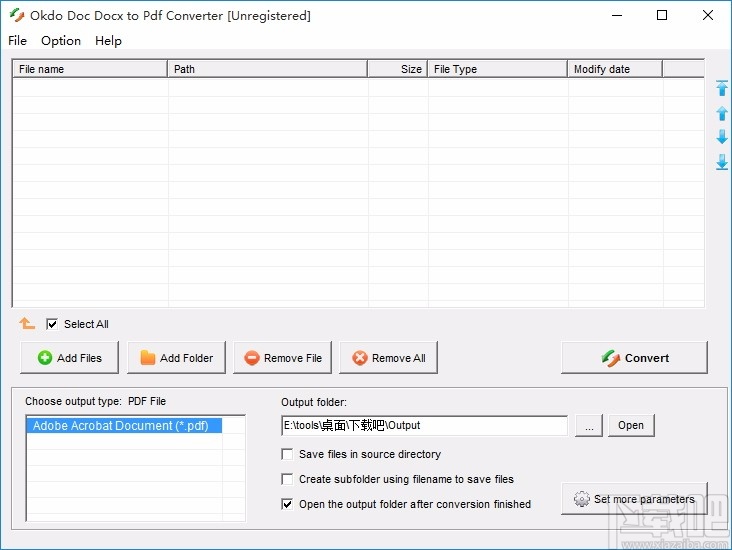This screenshot has width=732, height=550.
Task: Click the Okdo app icon in title bar
Action: pyautogui.click(x=17, y=15)
